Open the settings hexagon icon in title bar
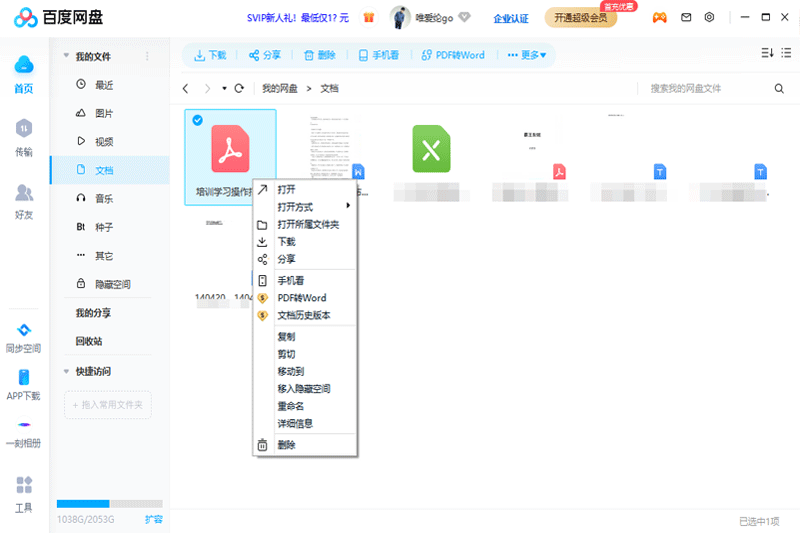Screen dimensions: 800x533 click(709, 18)
